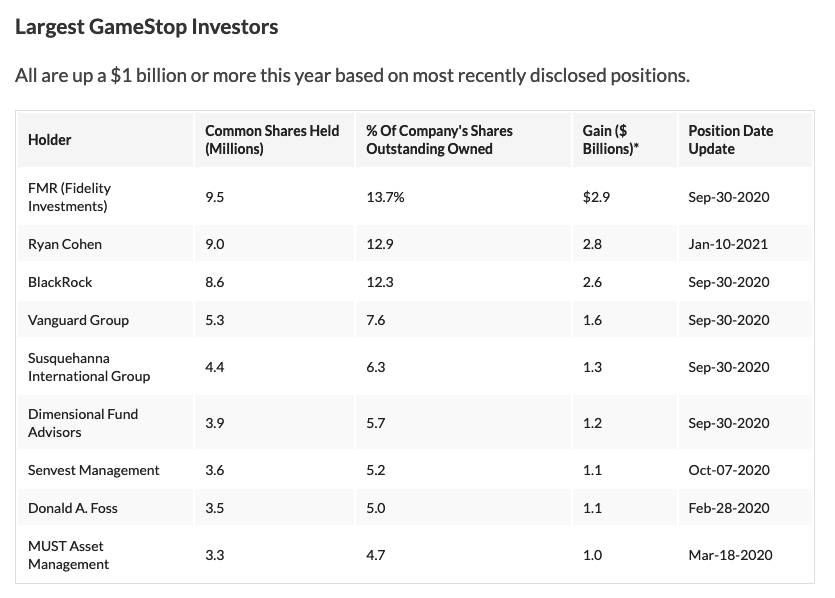Click the $2.9 gain value for FMR
This screenshot has width=835, height=598.
click(596, 197)
